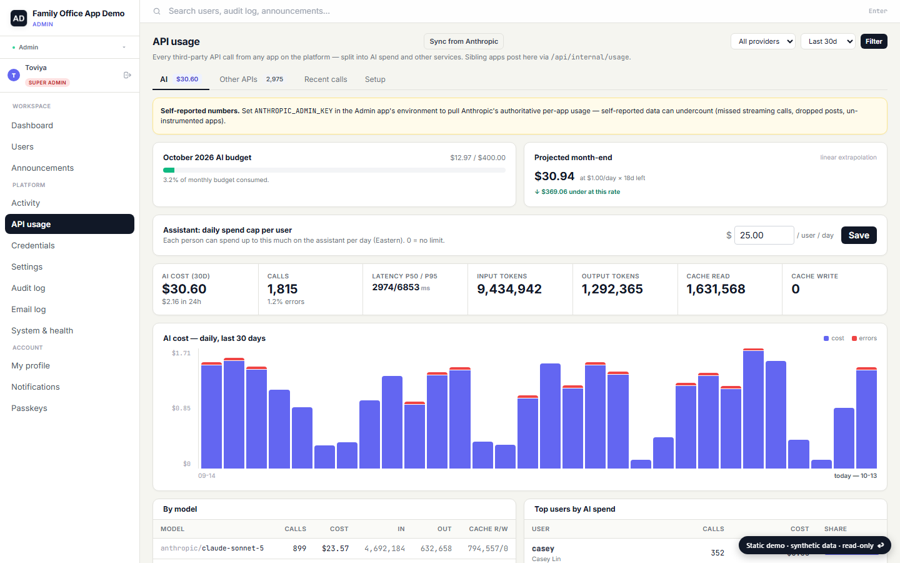Go to Dashboard in sidebar

point(69,125)
